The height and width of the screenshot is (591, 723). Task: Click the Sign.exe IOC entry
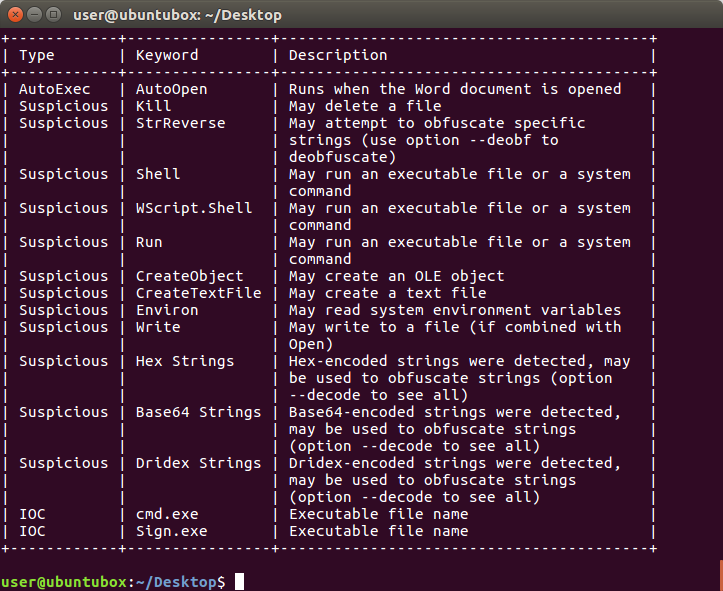(x=172, y=532)
